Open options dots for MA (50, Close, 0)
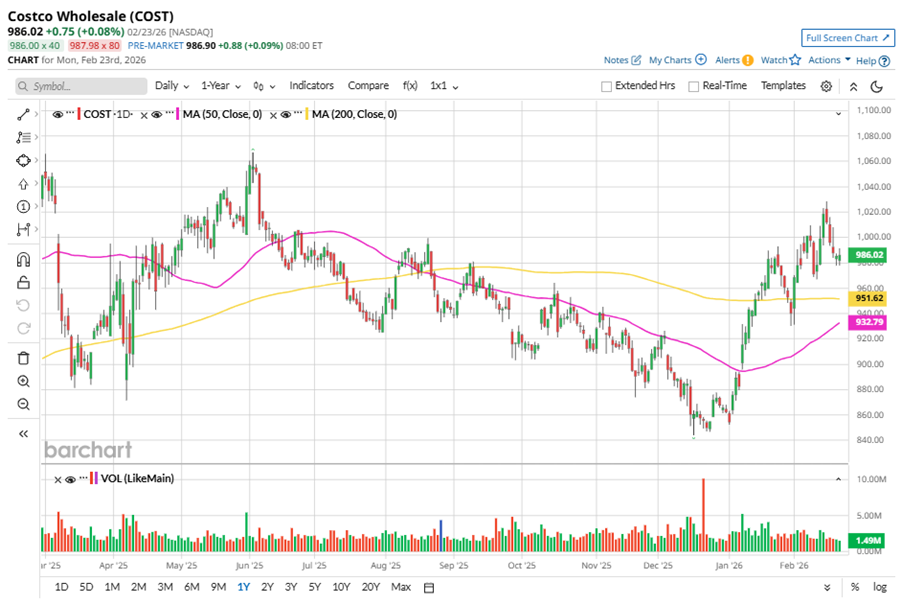Viewport: 902px width, 604px height. [170, 113]
